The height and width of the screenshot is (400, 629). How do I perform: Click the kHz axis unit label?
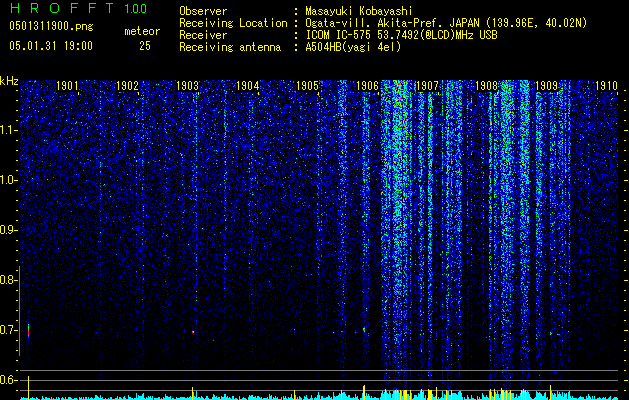coord(9,81)
